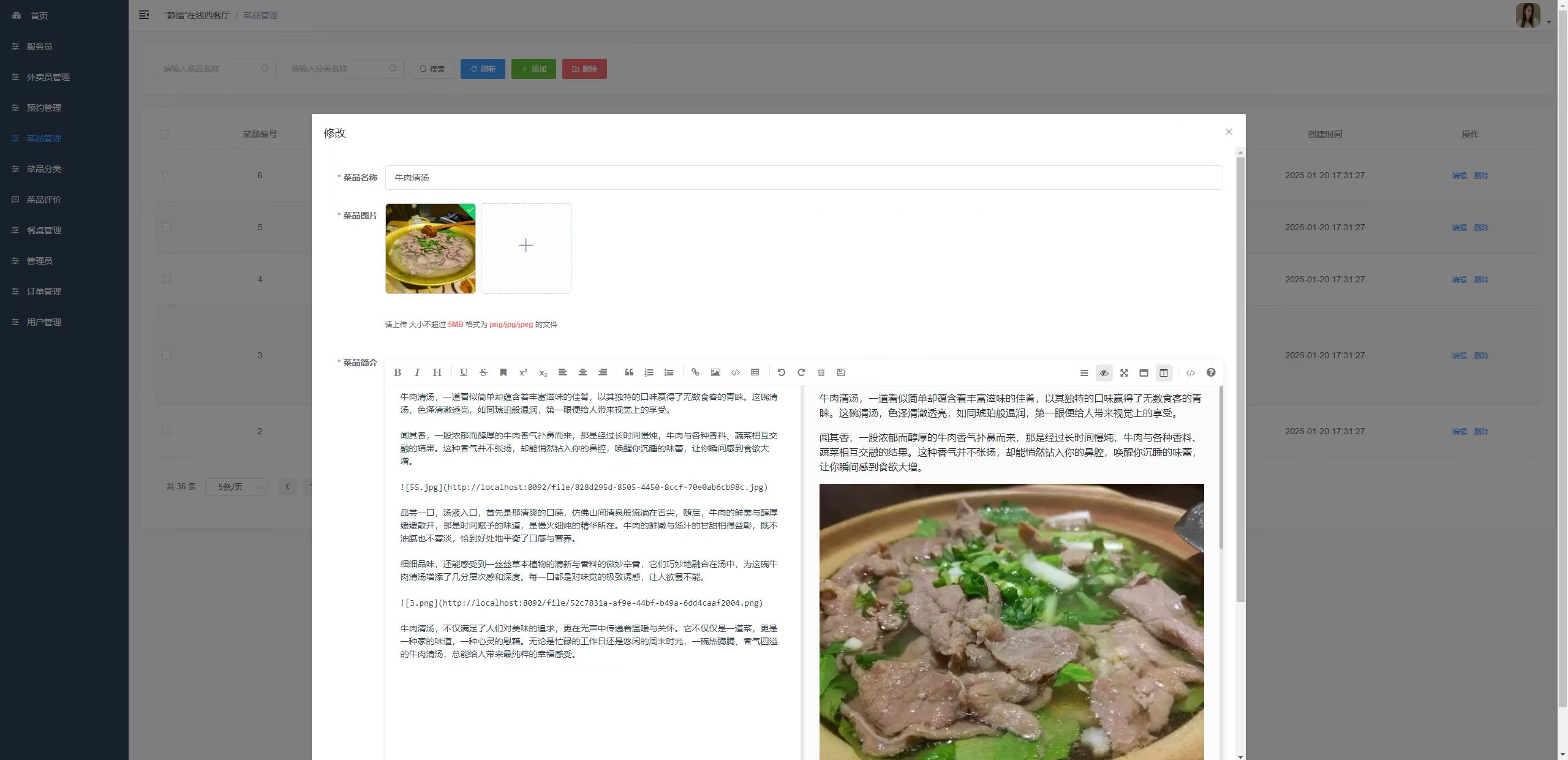1568x760 pixels.
Task: Center align text in the editor
Action: (582, 372)
